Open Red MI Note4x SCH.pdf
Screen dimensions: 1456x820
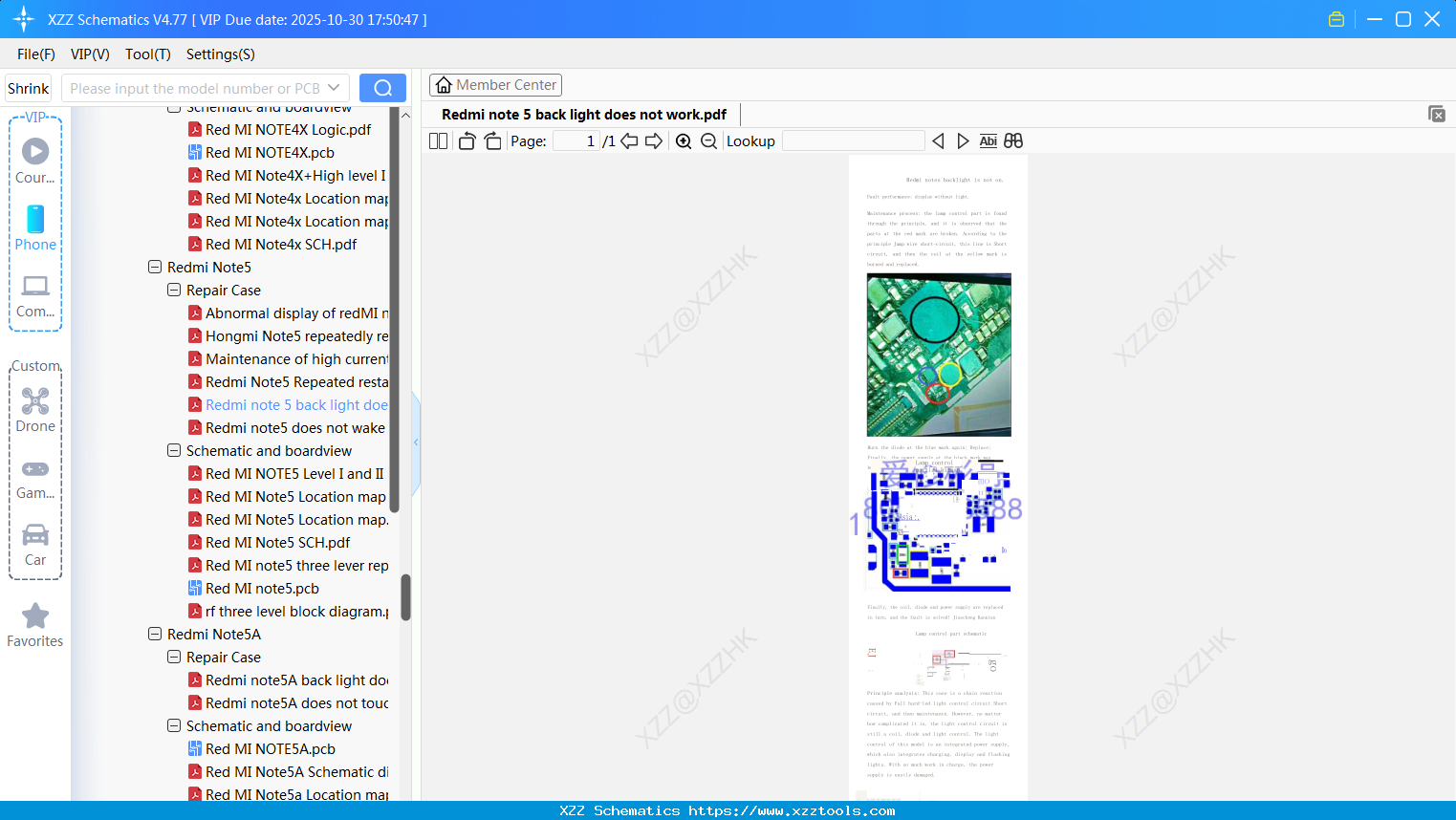[x=272, y=244]
